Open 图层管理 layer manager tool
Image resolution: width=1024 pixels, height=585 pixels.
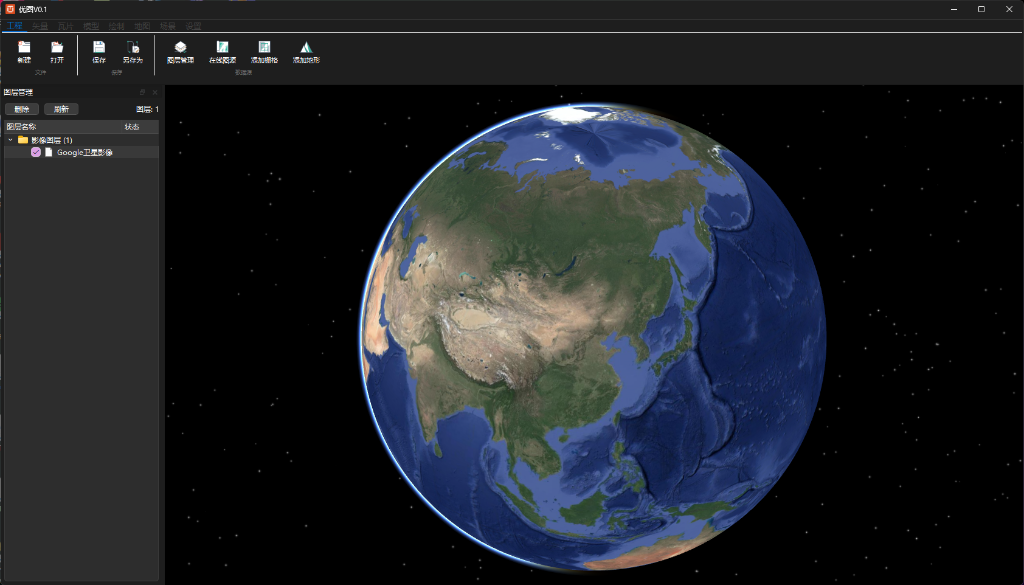click(x=181, y=52)
